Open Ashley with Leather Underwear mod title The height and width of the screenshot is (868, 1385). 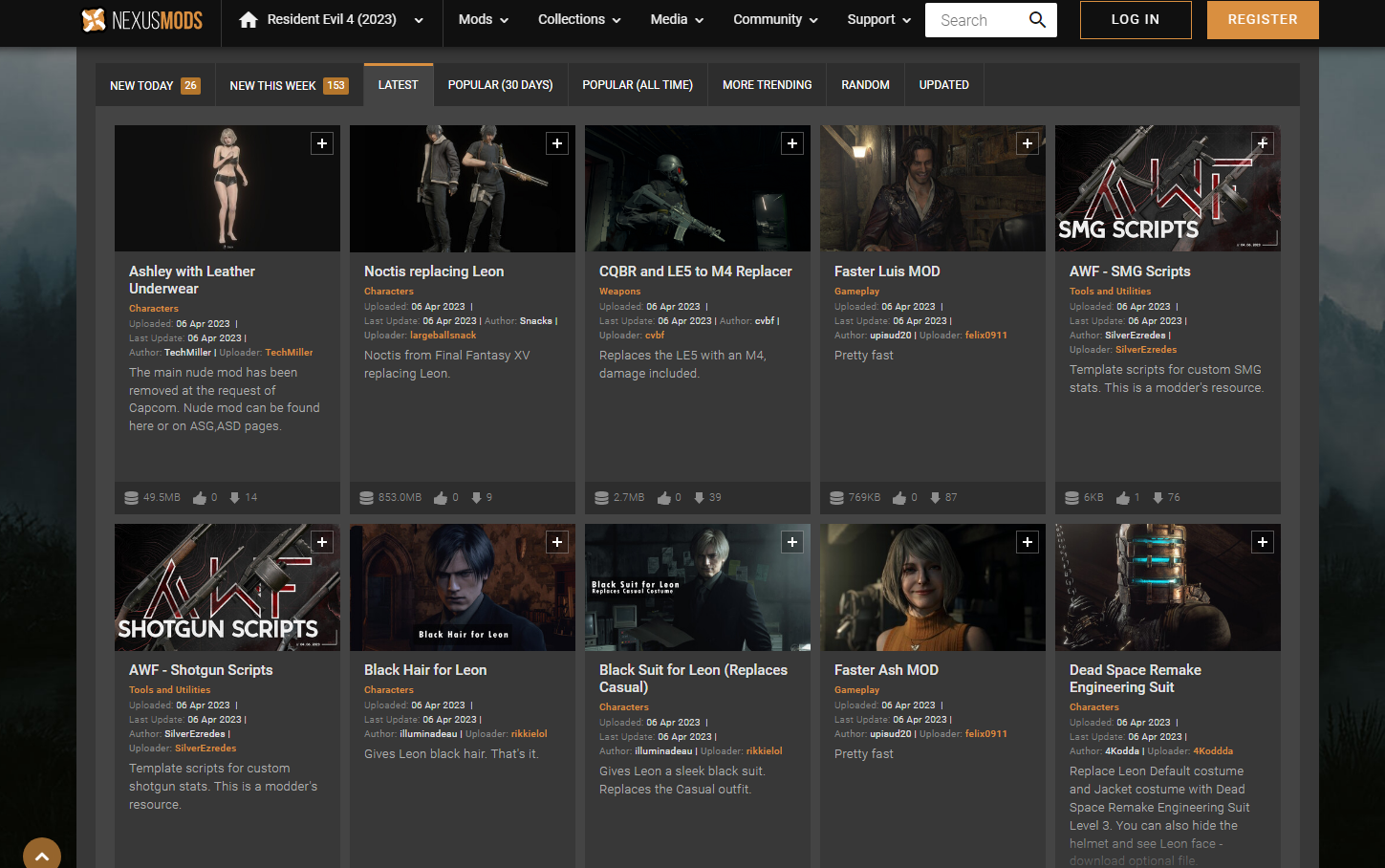(192, 280)
